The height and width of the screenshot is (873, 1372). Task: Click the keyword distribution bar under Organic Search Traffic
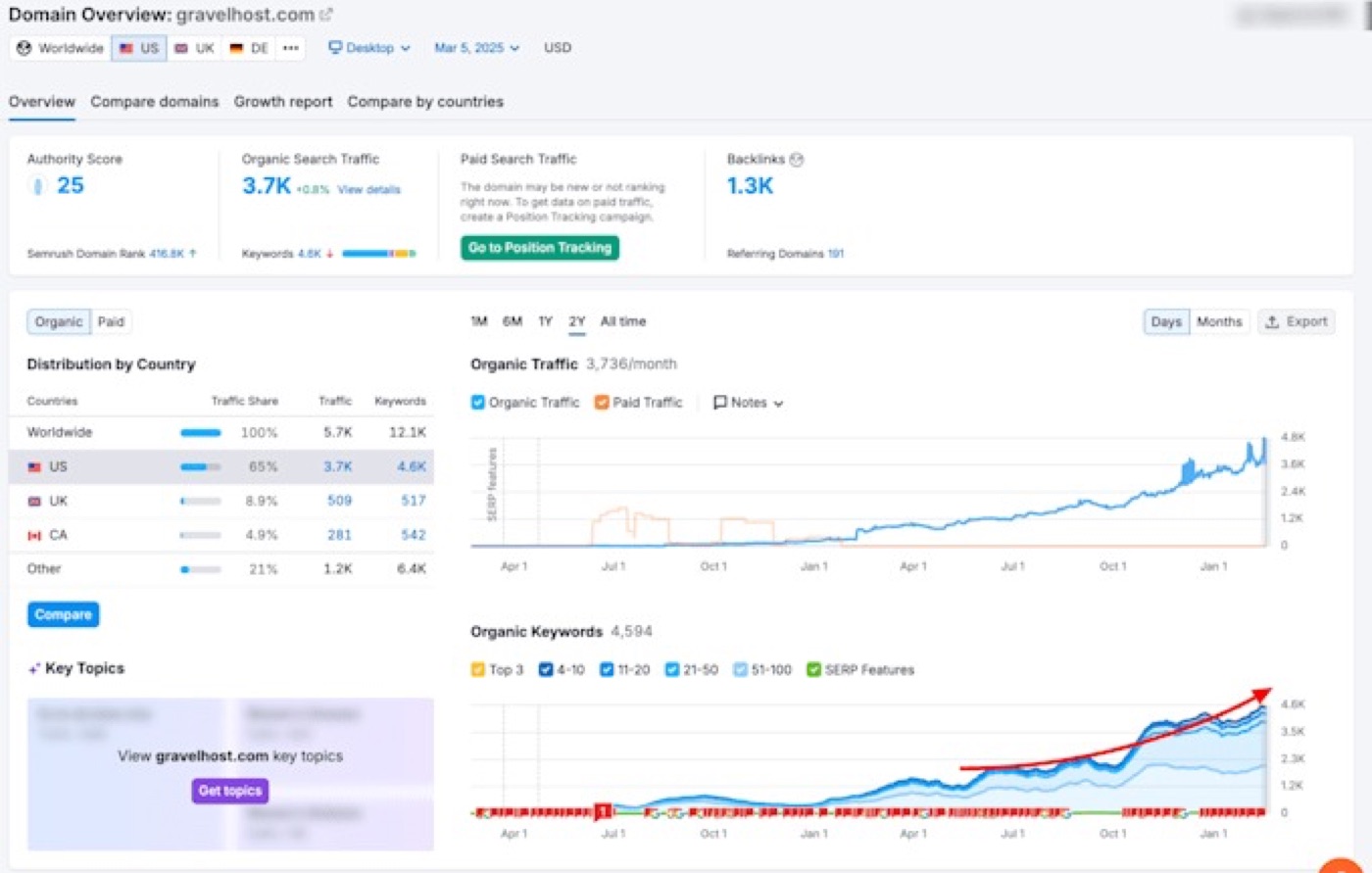click(379, 254)
